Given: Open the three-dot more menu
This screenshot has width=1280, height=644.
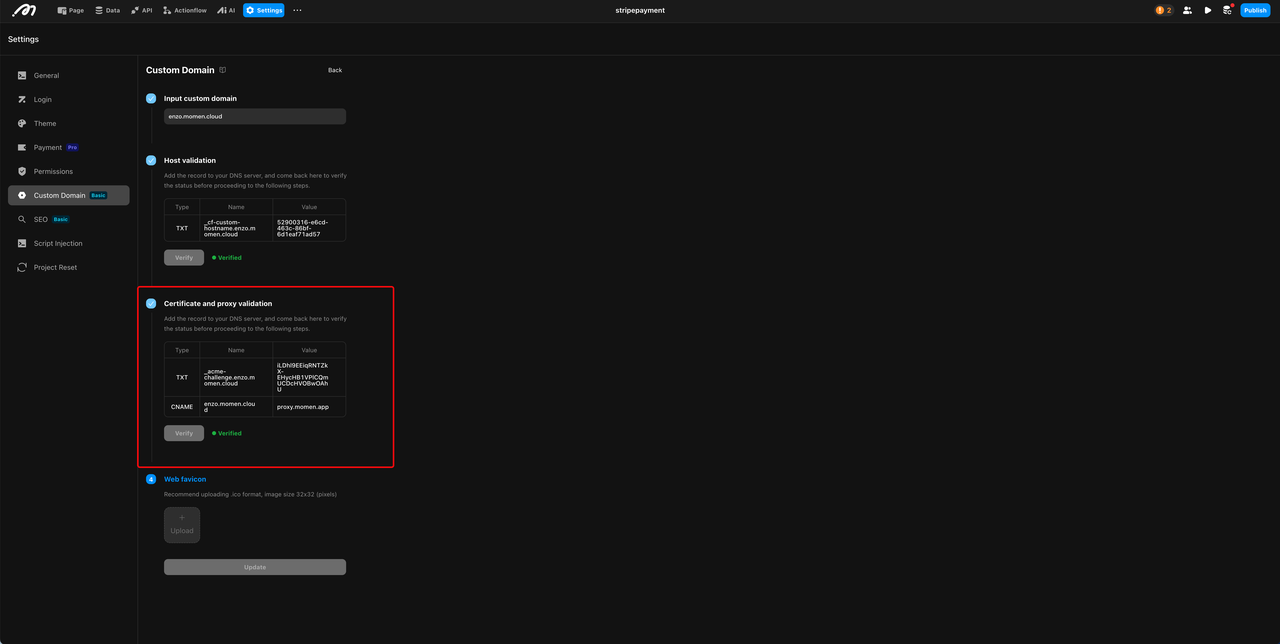Looking at the screenshot, I should 297,10.
